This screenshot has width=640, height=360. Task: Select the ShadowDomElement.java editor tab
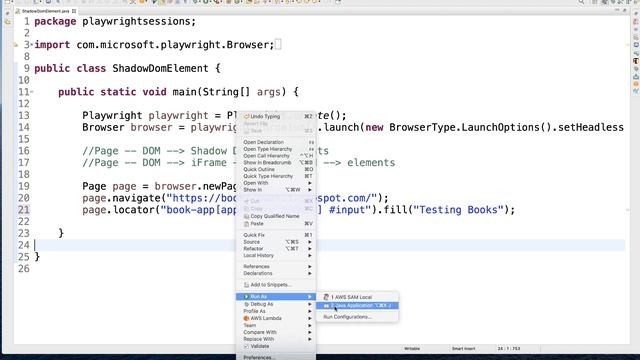click(x=45, y=11)
